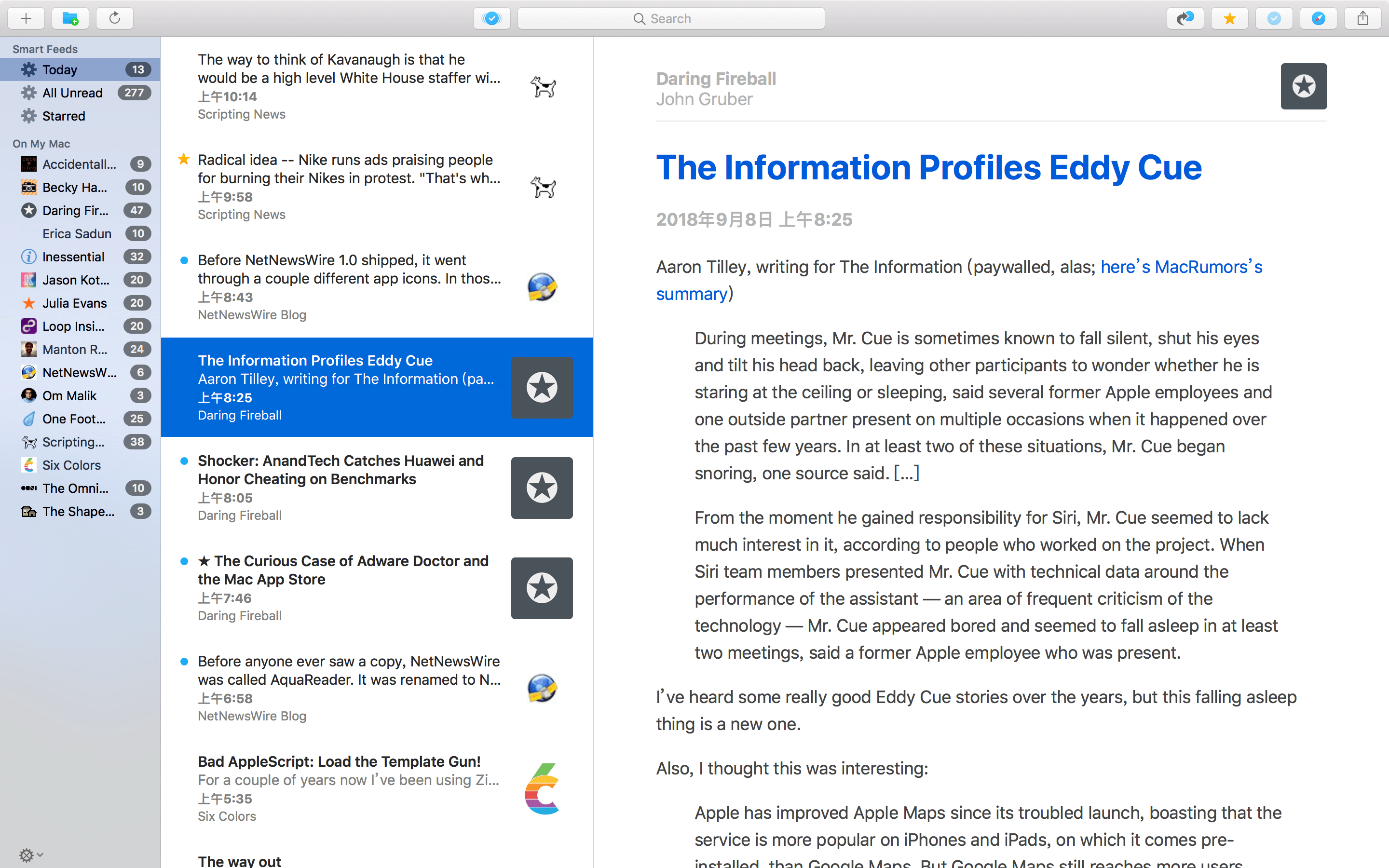Open the Erica Sadun feed
Viewport: 1389px width, 868px height.
[x=81, y=234]
